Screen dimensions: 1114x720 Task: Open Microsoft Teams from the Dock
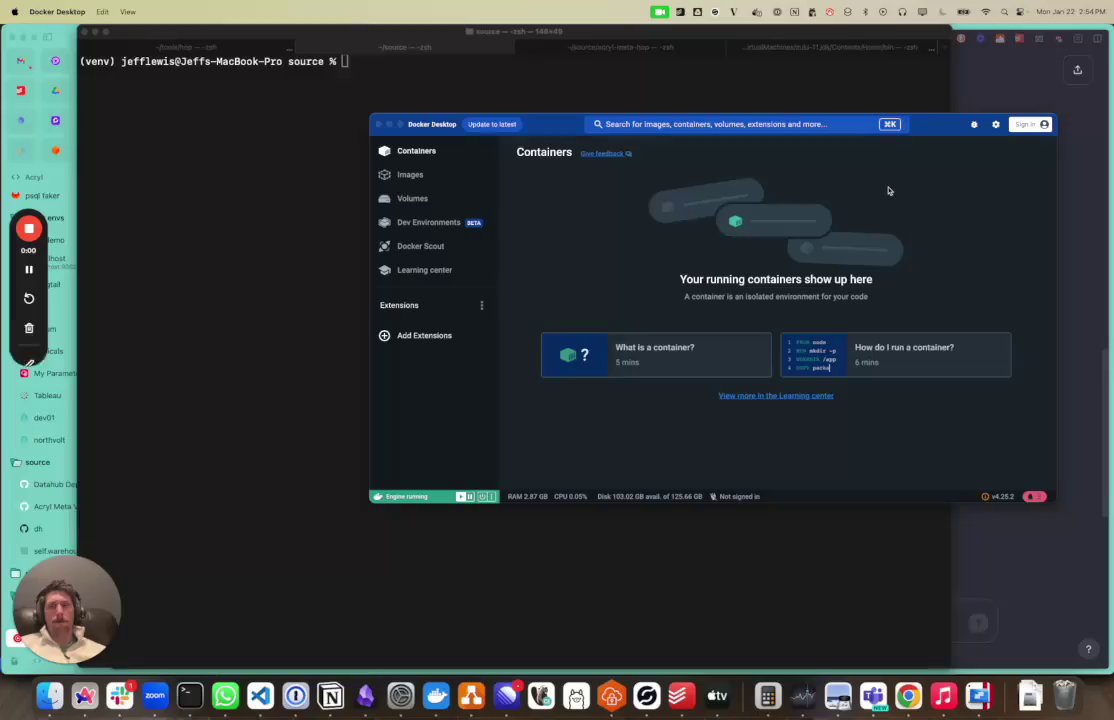(873, 696)
